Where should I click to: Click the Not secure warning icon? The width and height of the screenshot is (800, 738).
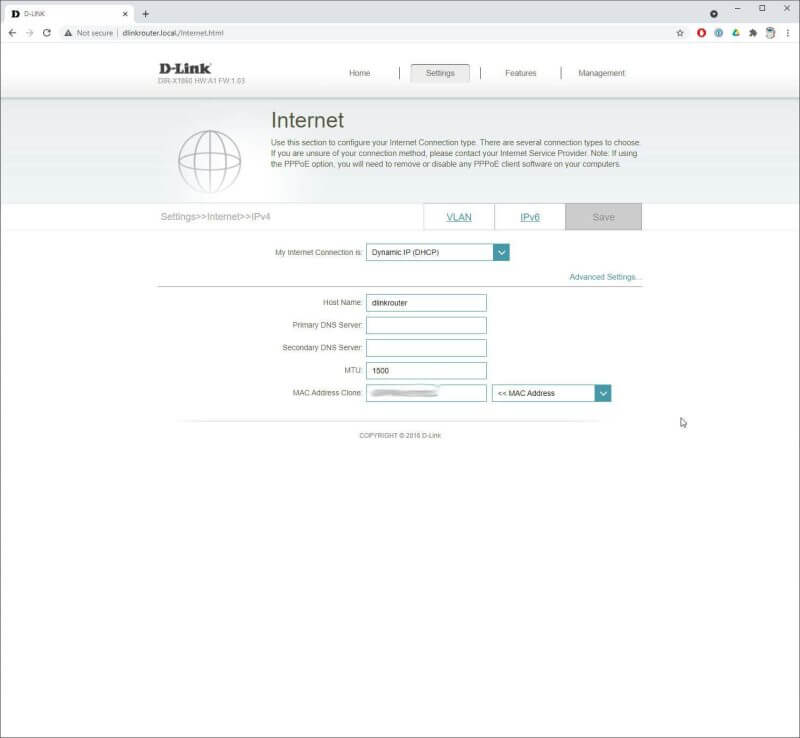68,33
